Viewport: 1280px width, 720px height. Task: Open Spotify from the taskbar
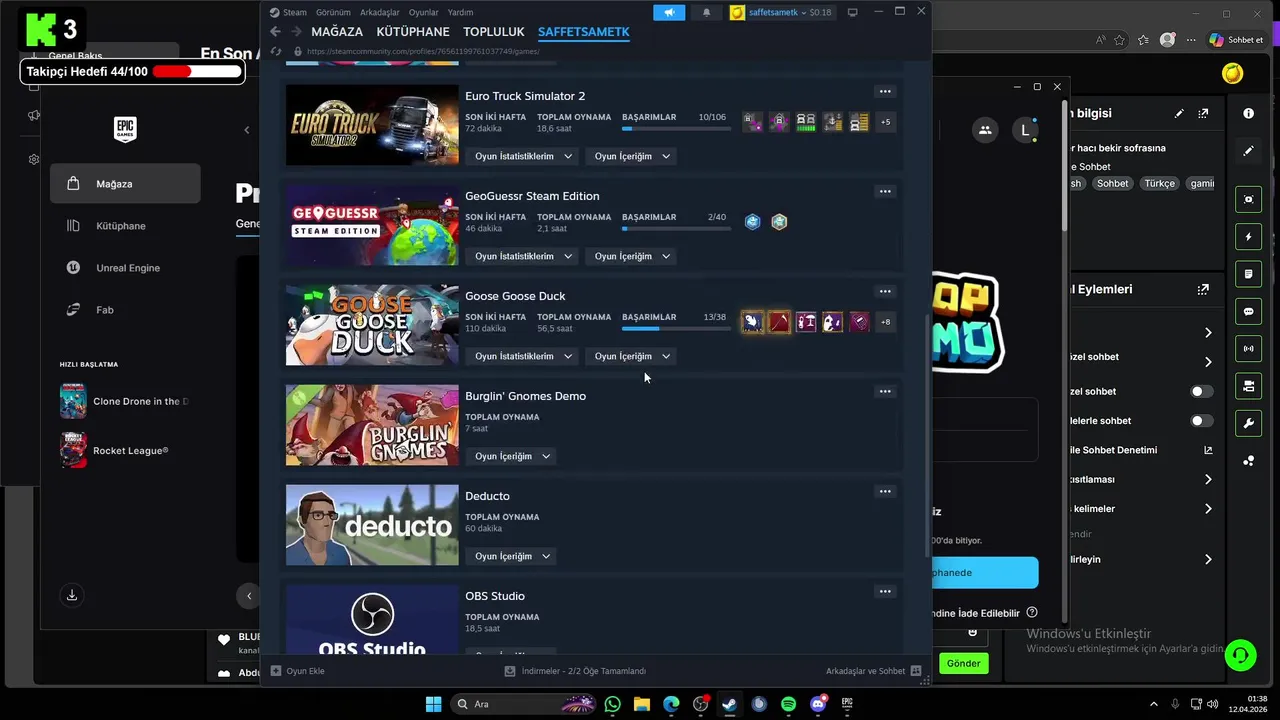point(788,704)
